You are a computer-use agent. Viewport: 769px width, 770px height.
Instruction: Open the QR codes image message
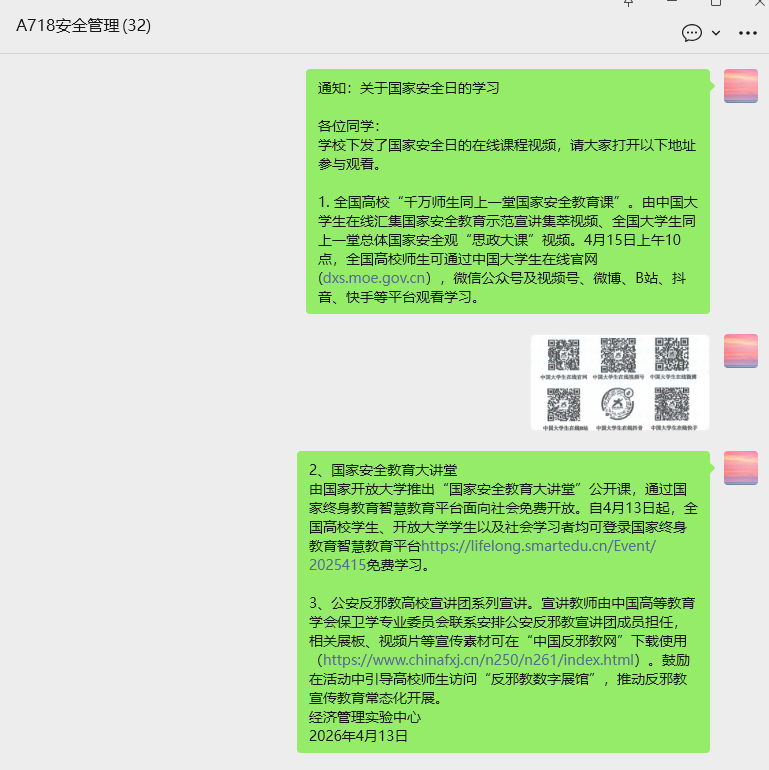click(619, 382)
